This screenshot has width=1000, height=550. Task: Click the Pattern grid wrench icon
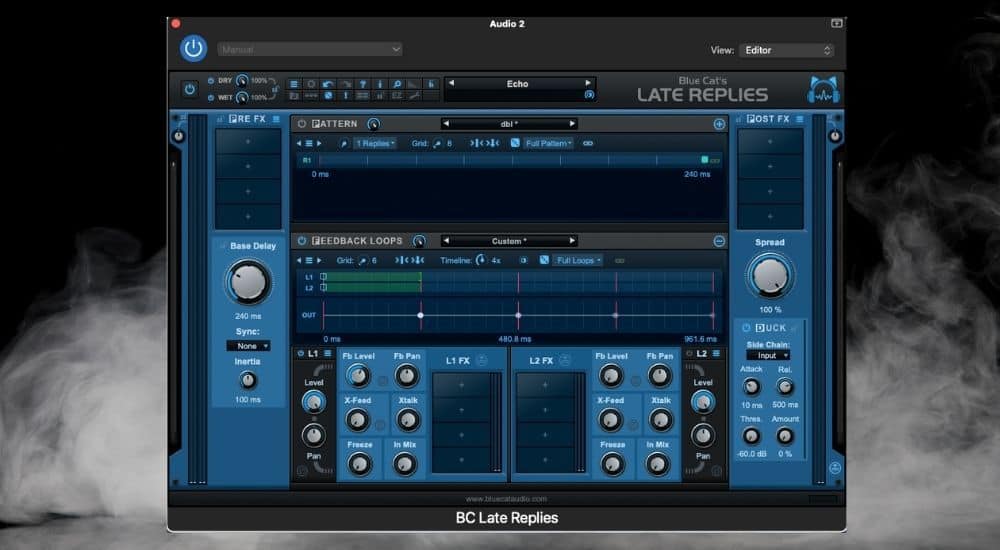pyautogui.click(x=437, y=144)
